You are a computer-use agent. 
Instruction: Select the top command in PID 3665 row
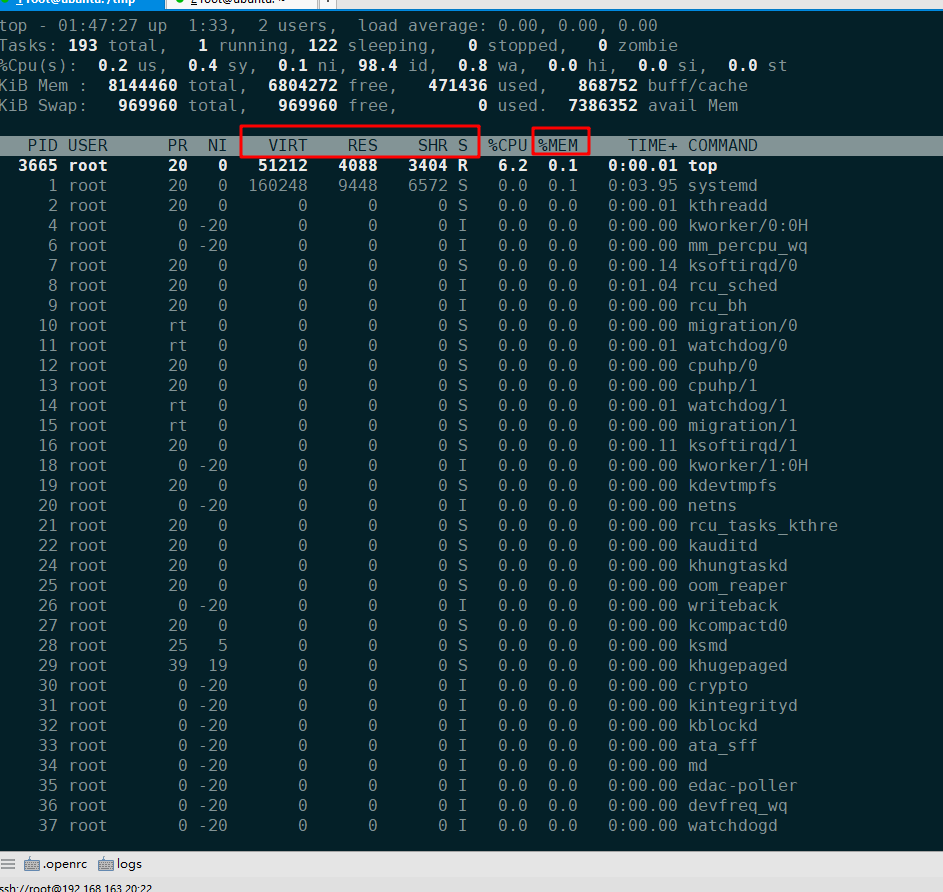click(702, 165)
